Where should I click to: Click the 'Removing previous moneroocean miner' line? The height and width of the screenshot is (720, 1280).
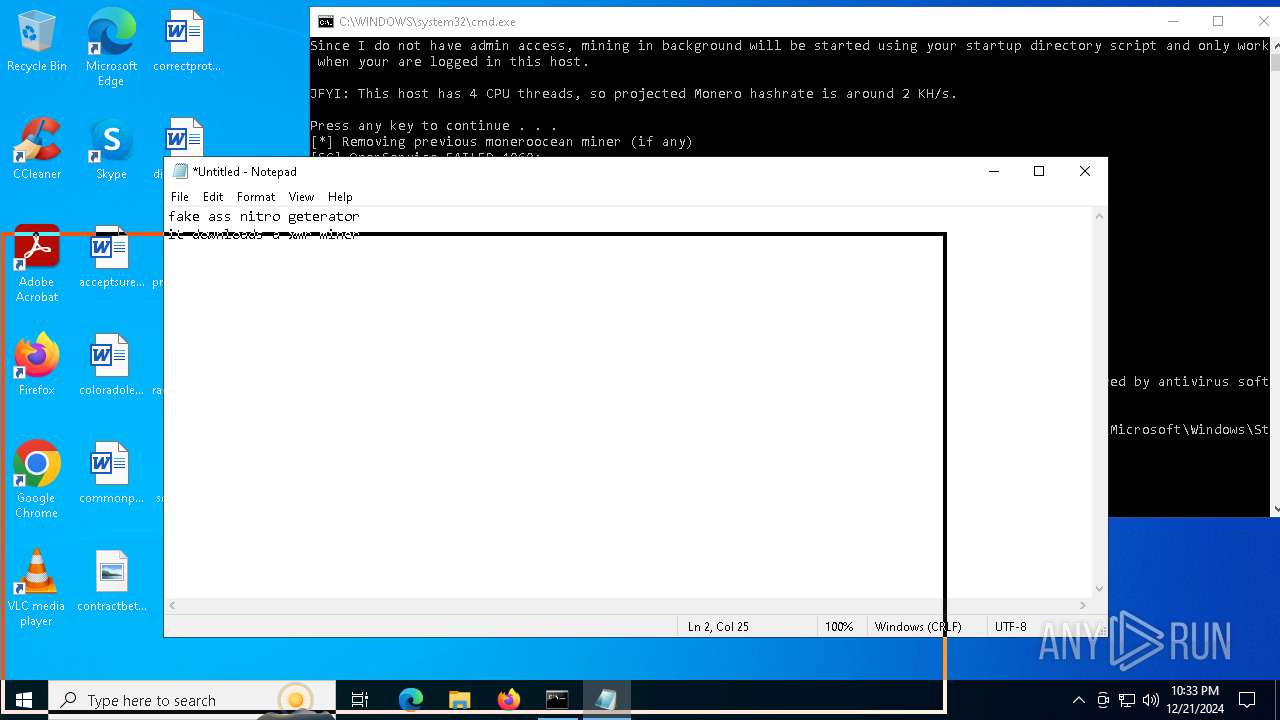(501, 141)
